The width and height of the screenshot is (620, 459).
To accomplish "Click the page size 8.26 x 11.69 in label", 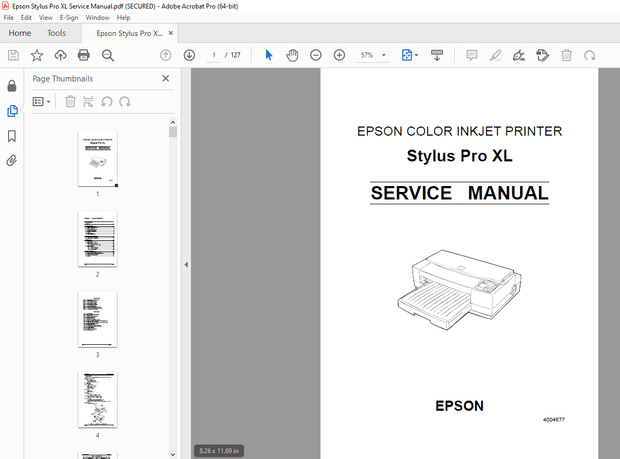I will tap(219, 451).
